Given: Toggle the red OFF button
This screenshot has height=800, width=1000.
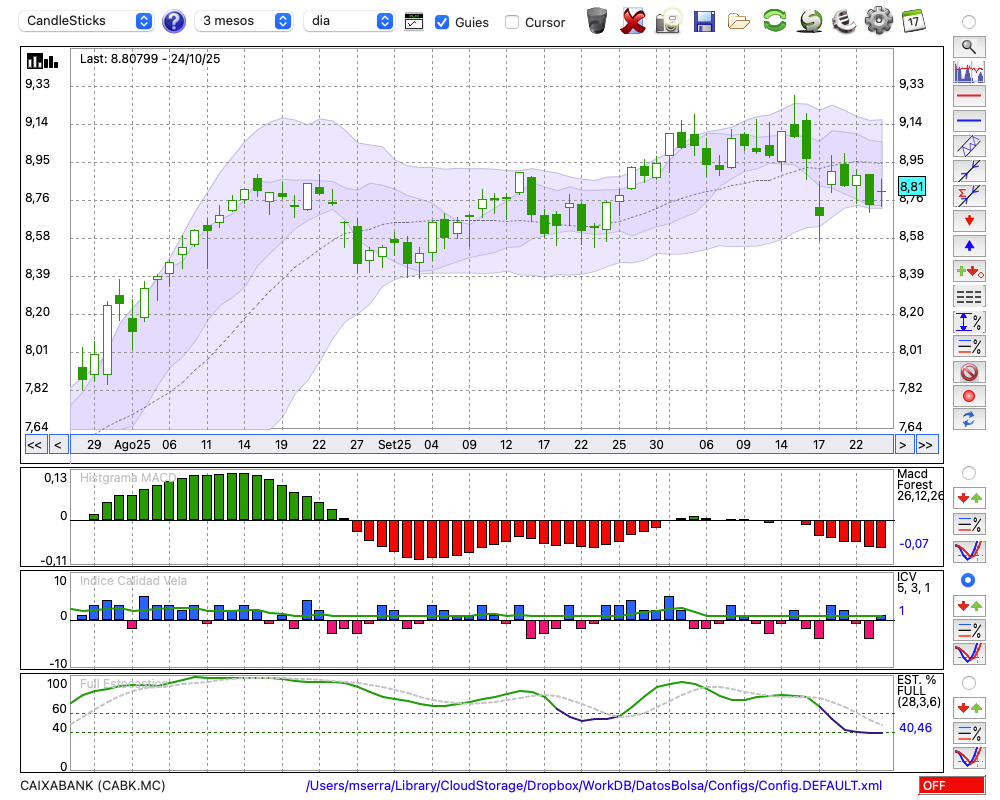Looking at the screenshot, I should (x=952, y=785).
